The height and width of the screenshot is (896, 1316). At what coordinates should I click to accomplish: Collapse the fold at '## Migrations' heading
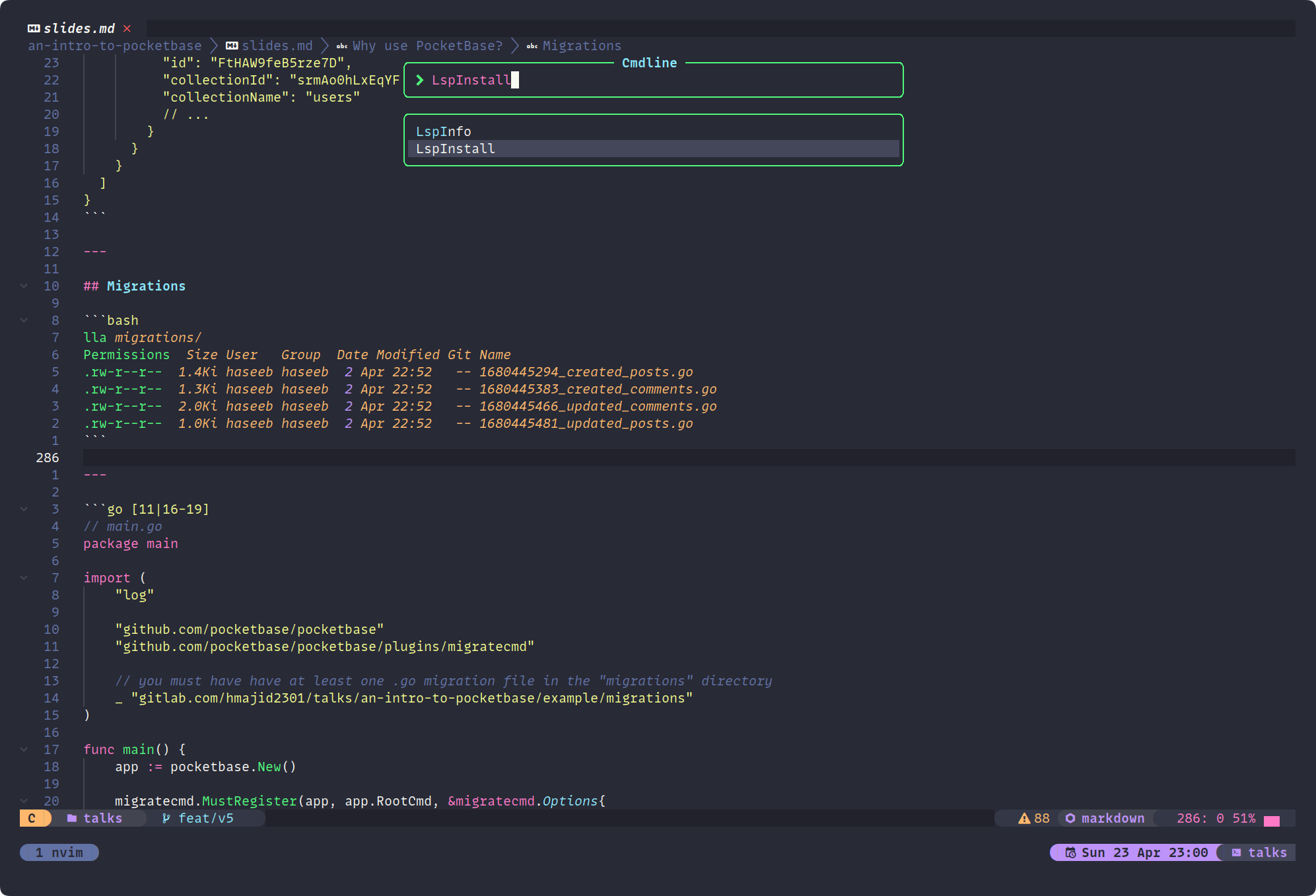coord(24,286)
